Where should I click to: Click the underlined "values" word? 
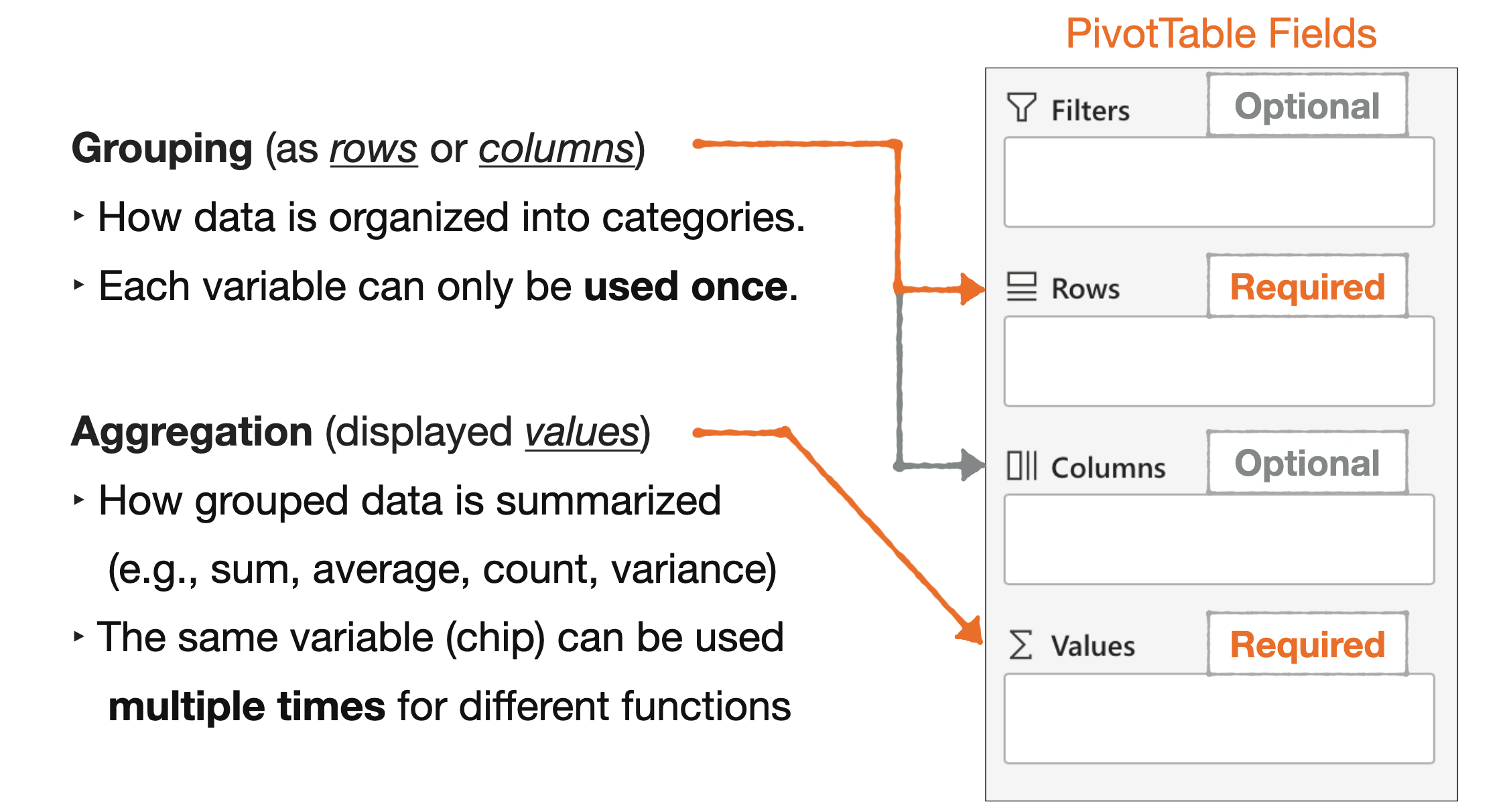point(582,432)
